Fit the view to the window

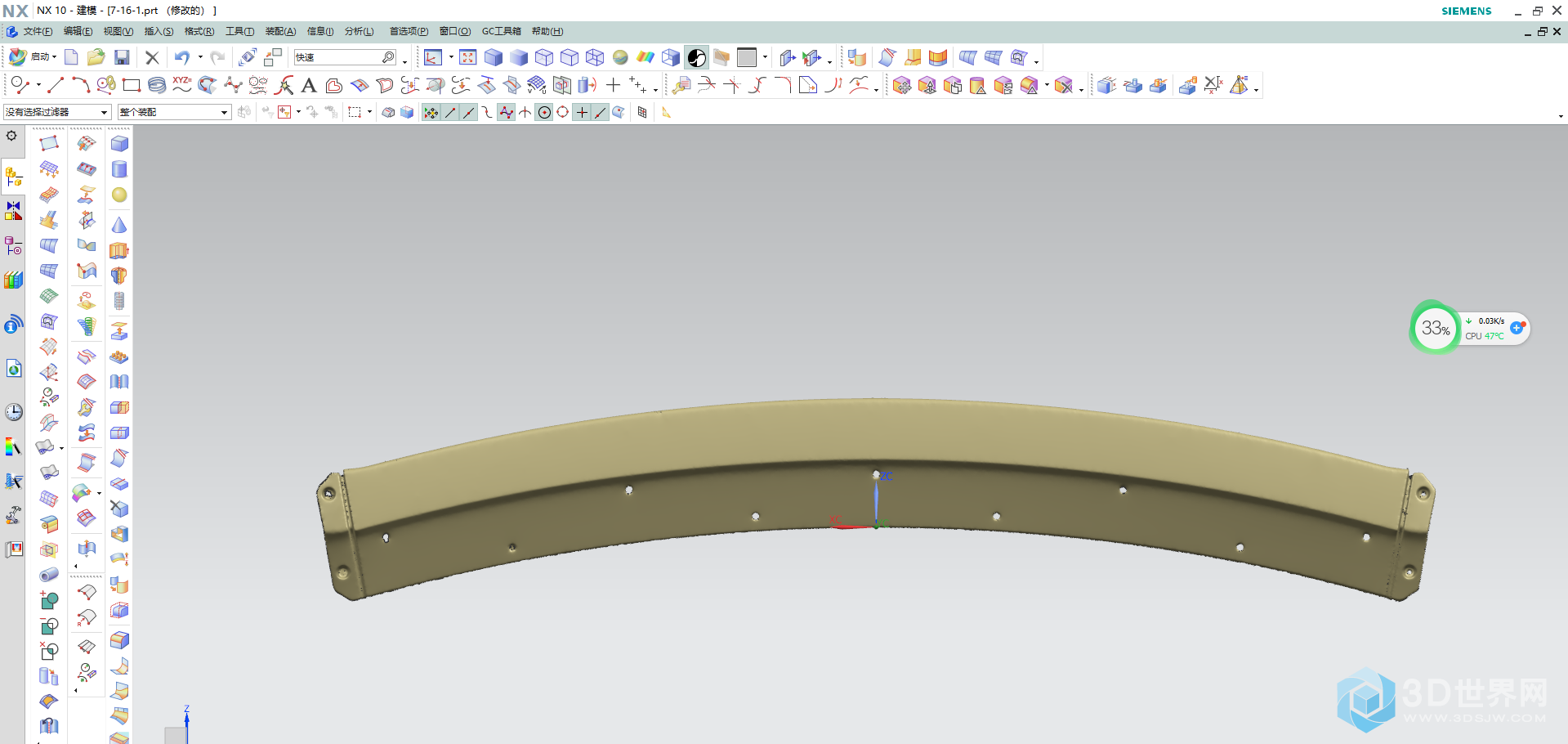coord(467,57)
